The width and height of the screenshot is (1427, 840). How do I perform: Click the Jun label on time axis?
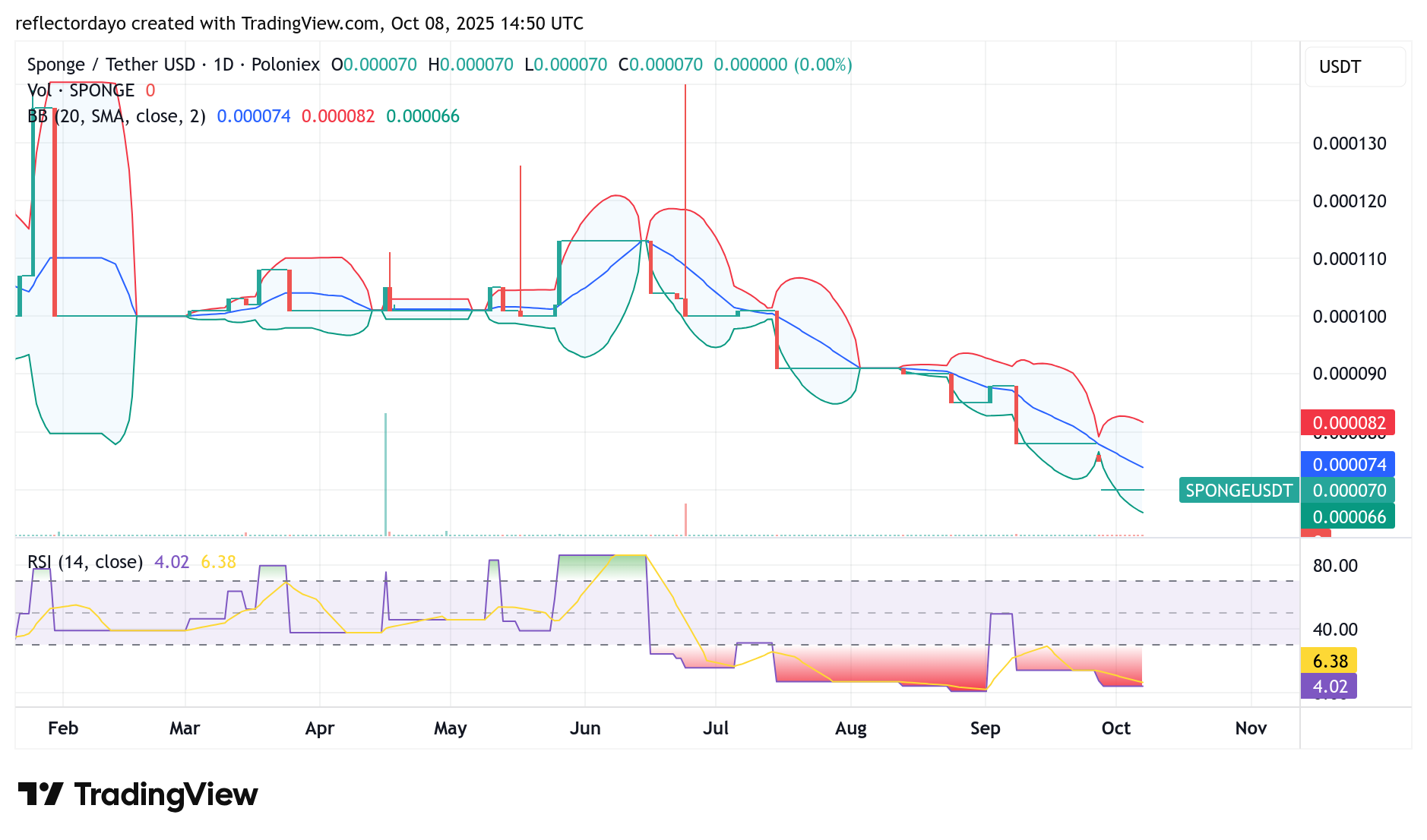pyautogui.click(x=585, y=728)
